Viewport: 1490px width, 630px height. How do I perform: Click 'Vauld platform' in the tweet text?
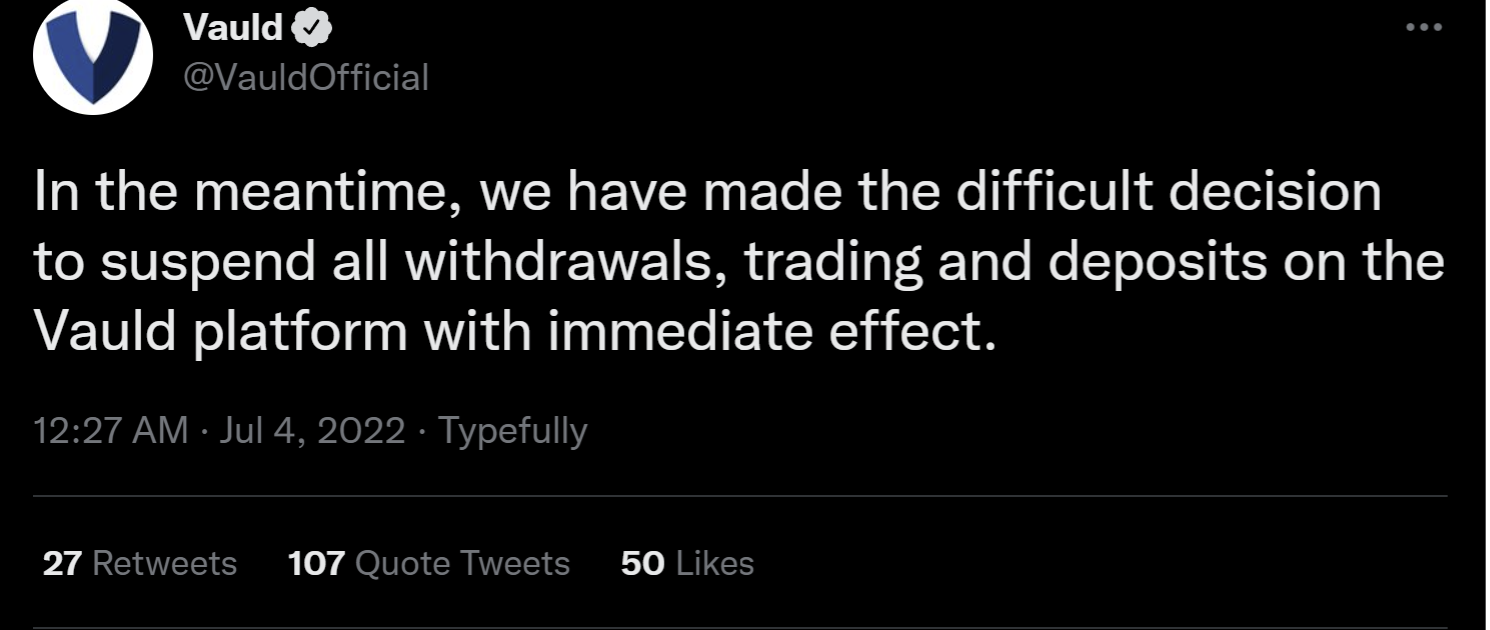pyautogui.click(x=220, y=330)
